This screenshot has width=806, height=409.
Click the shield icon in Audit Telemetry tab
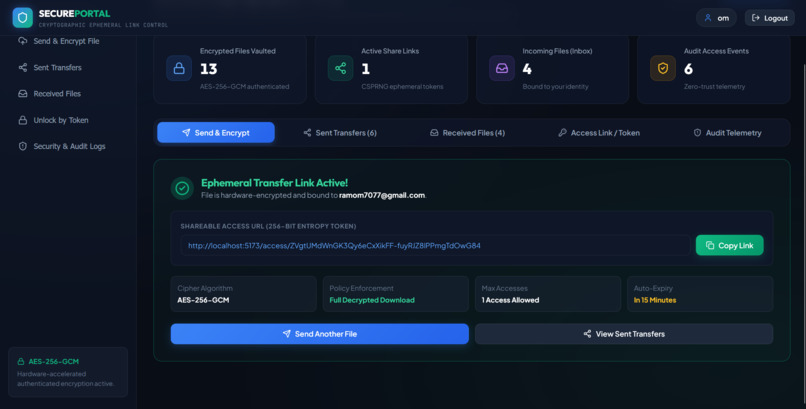click(698, 133)
